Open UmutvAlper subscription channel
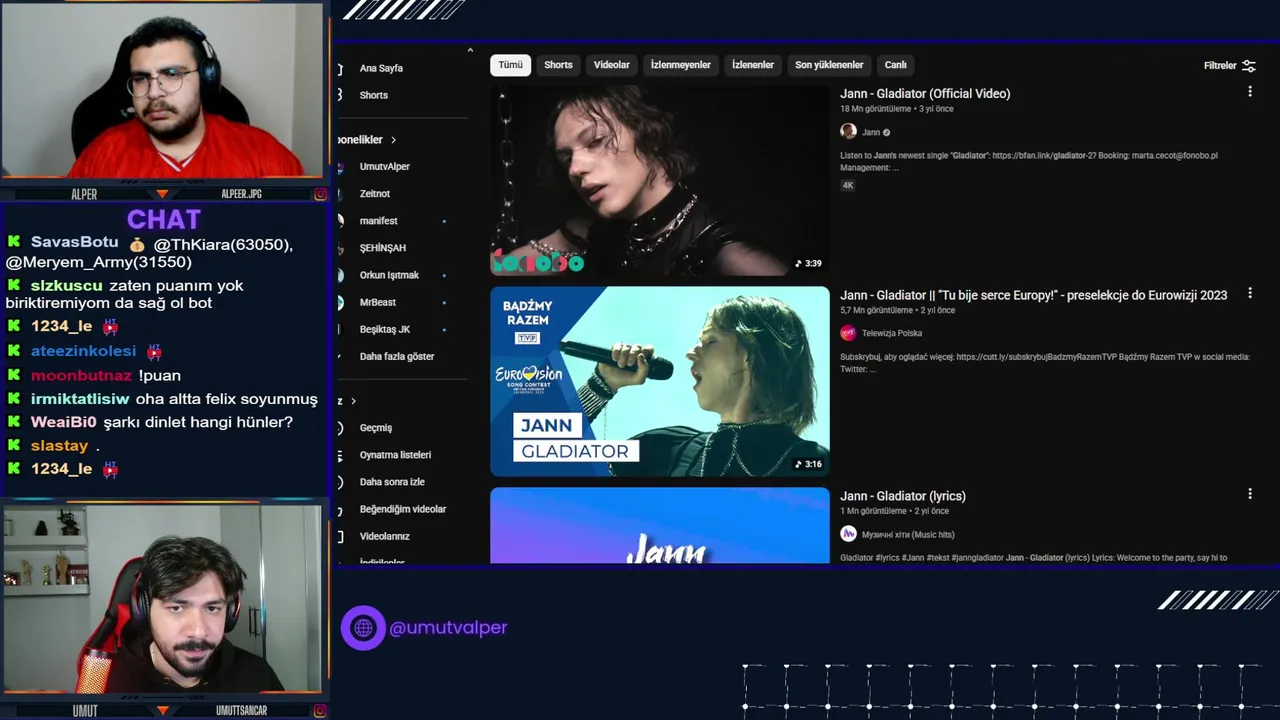This screenshot has height=720, width=1280. [385, 167]
